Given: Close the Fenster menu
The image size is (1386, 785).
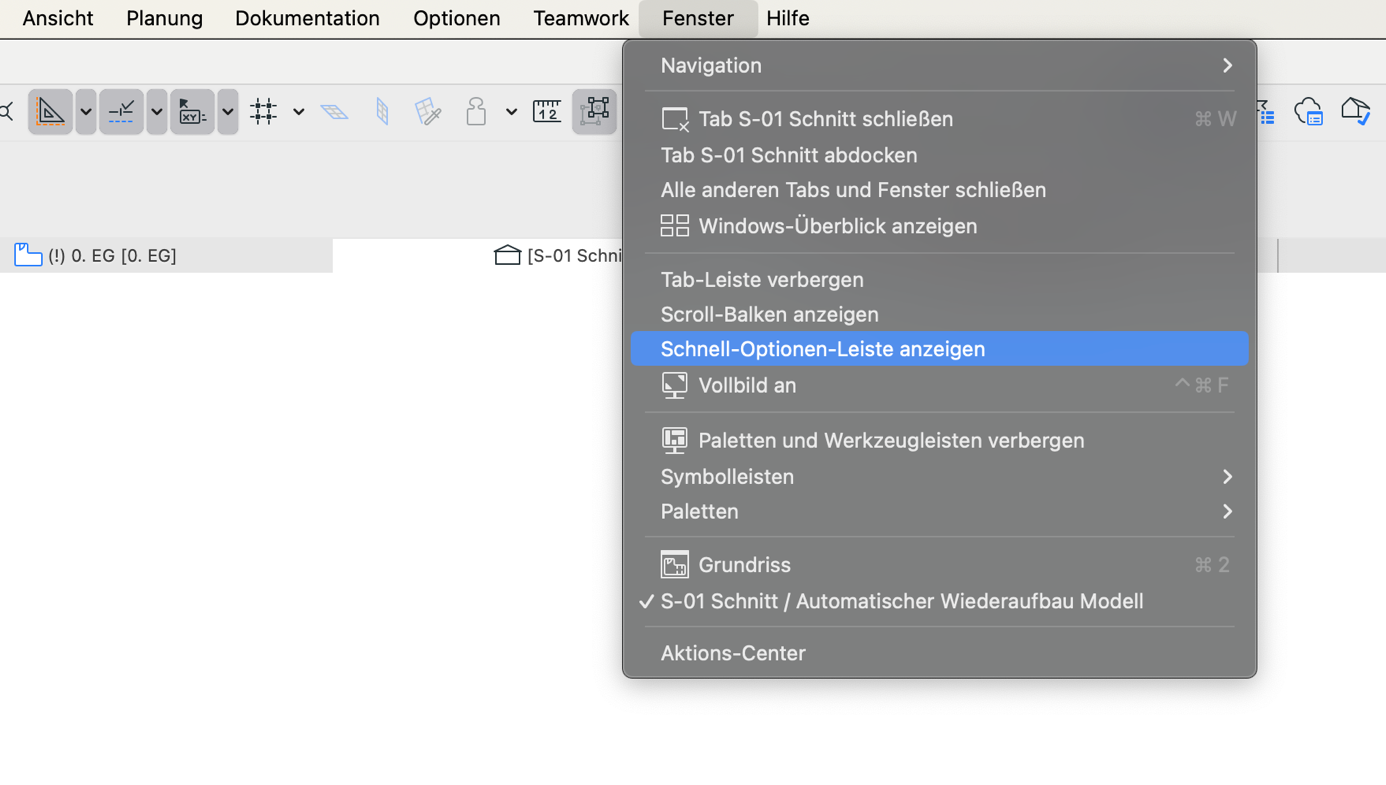Looking at the screenshot, I should coord(698,18).
